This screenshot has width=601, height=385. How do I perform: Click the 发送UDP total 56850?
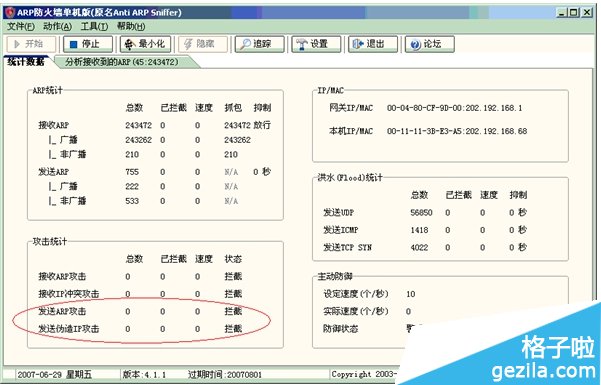coord(421,213)
